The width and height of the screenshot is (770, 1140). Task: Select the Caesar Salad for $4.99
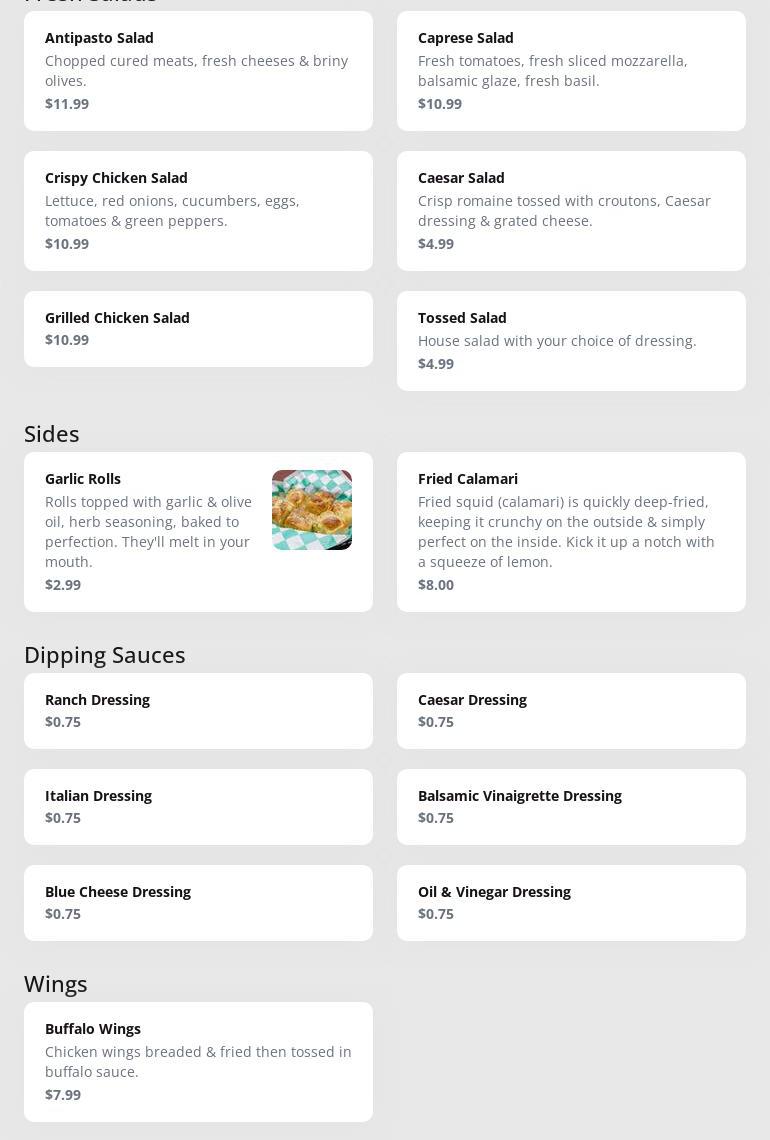coord(571,211)
